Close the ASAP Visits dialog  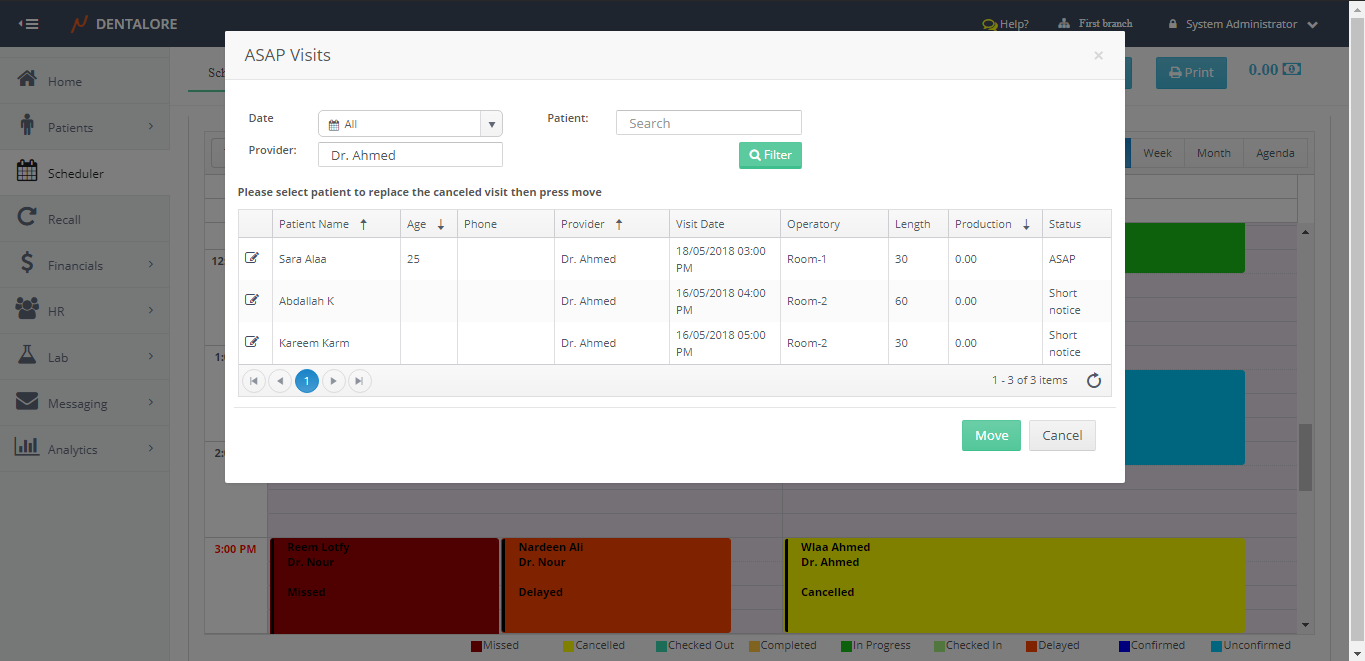point(1098,56)
